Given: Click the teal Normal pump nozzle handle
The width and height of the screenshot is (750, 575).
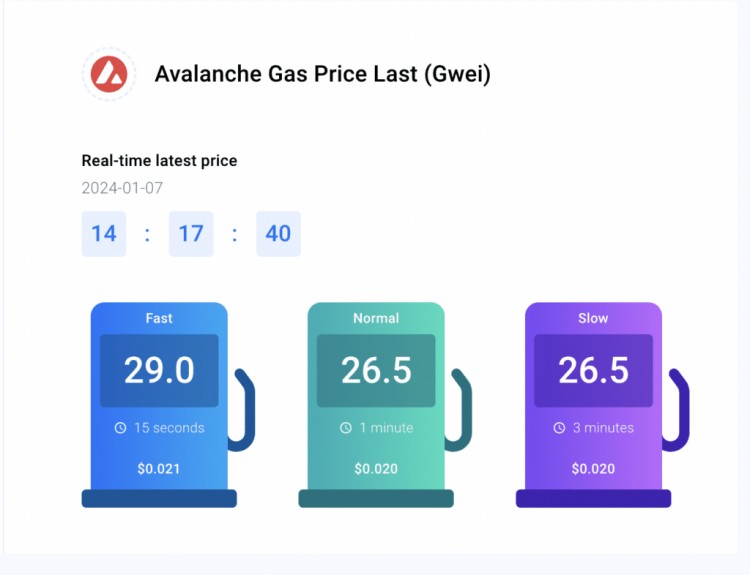Looking at the screenshot, I should pyautogui.click(x=459, y=409).
